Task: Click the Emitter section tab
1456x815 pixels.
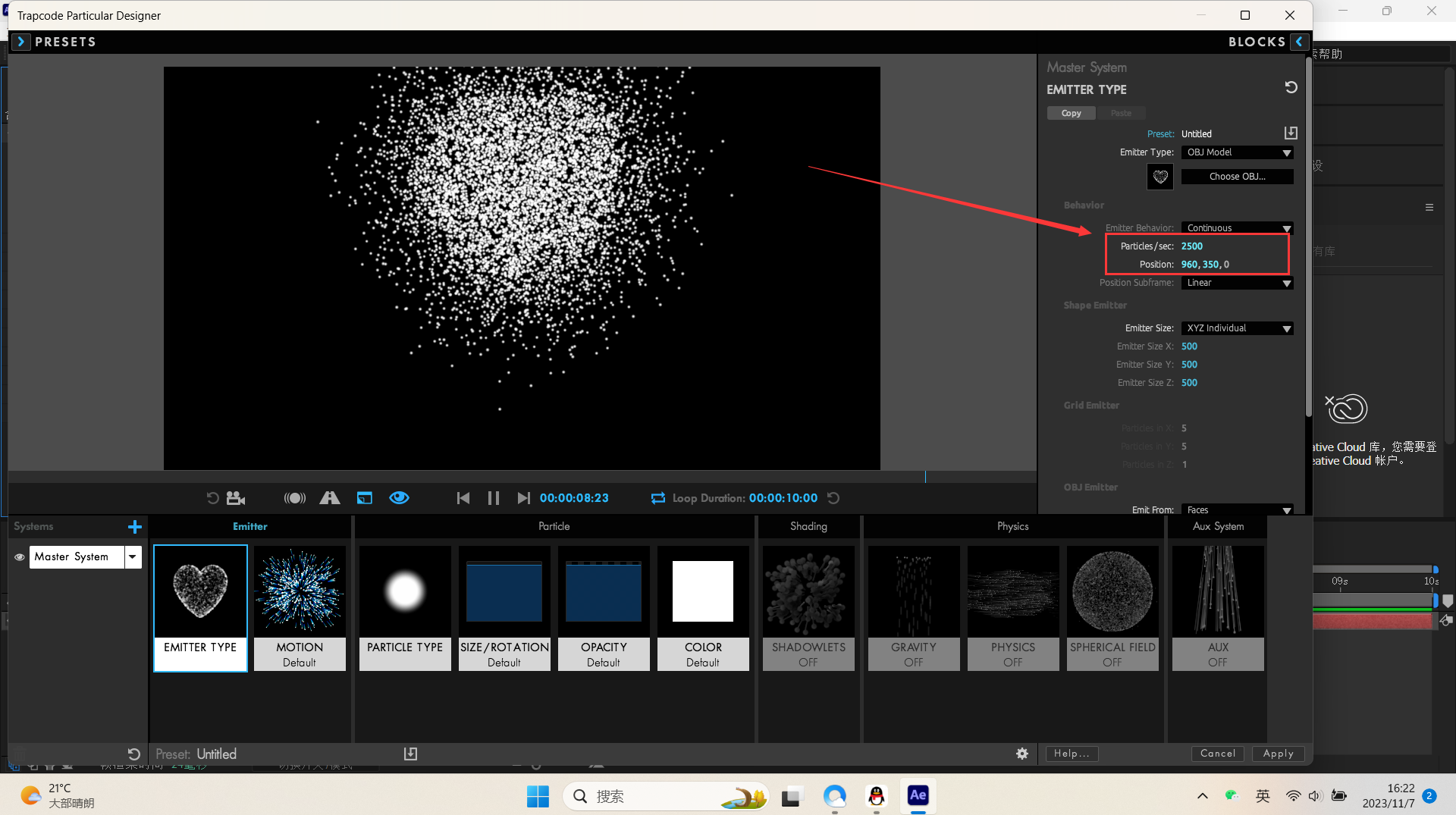Action: click(x=250, y=526)
